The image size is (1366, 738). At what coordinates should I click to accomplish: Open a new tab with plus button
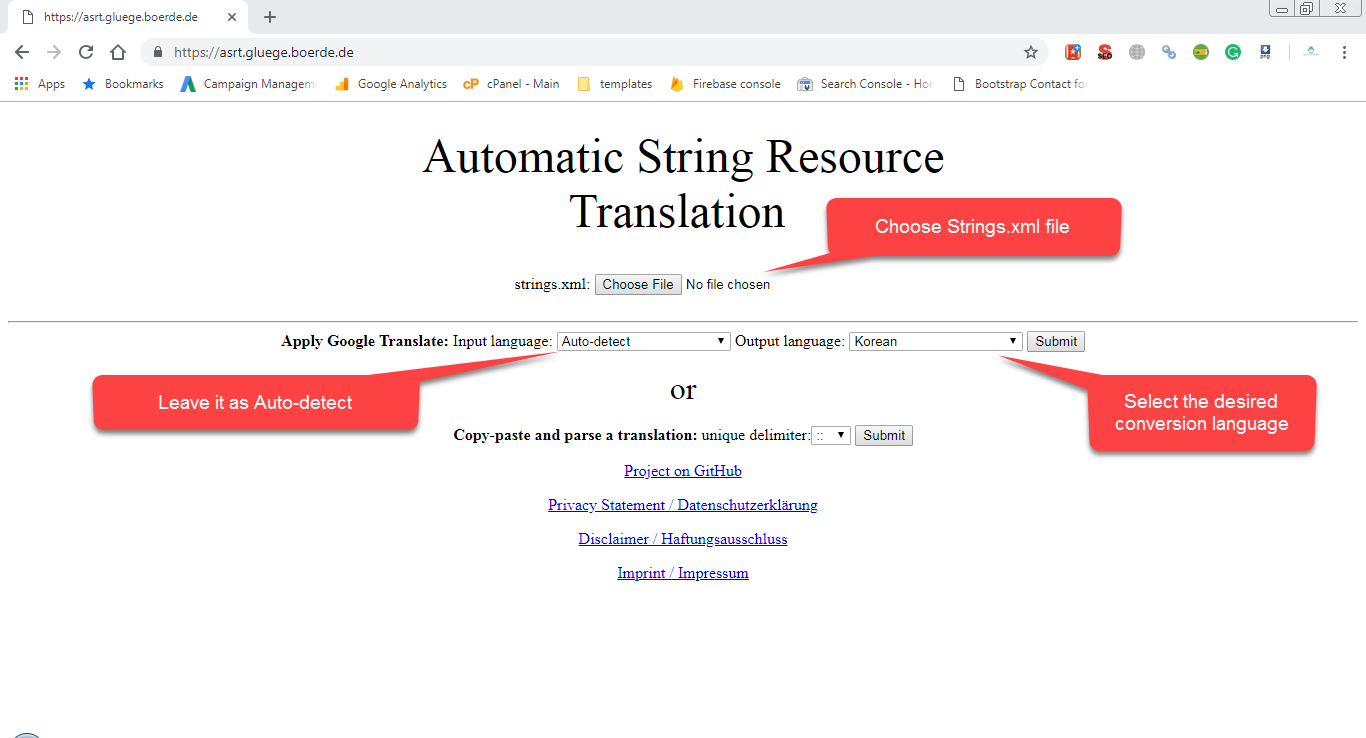tap(270, 17)
